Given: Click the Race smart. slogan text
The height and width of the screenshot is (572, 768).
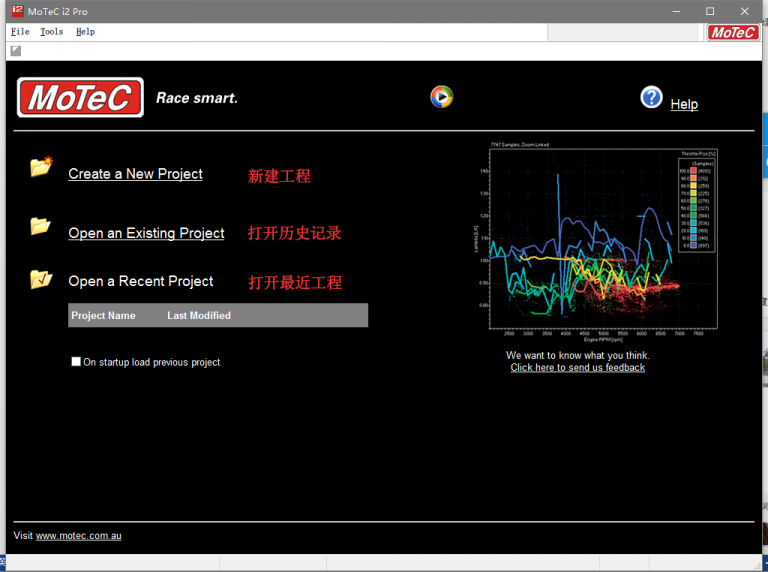Looking at the screenshot, I should tap(196, 98).
